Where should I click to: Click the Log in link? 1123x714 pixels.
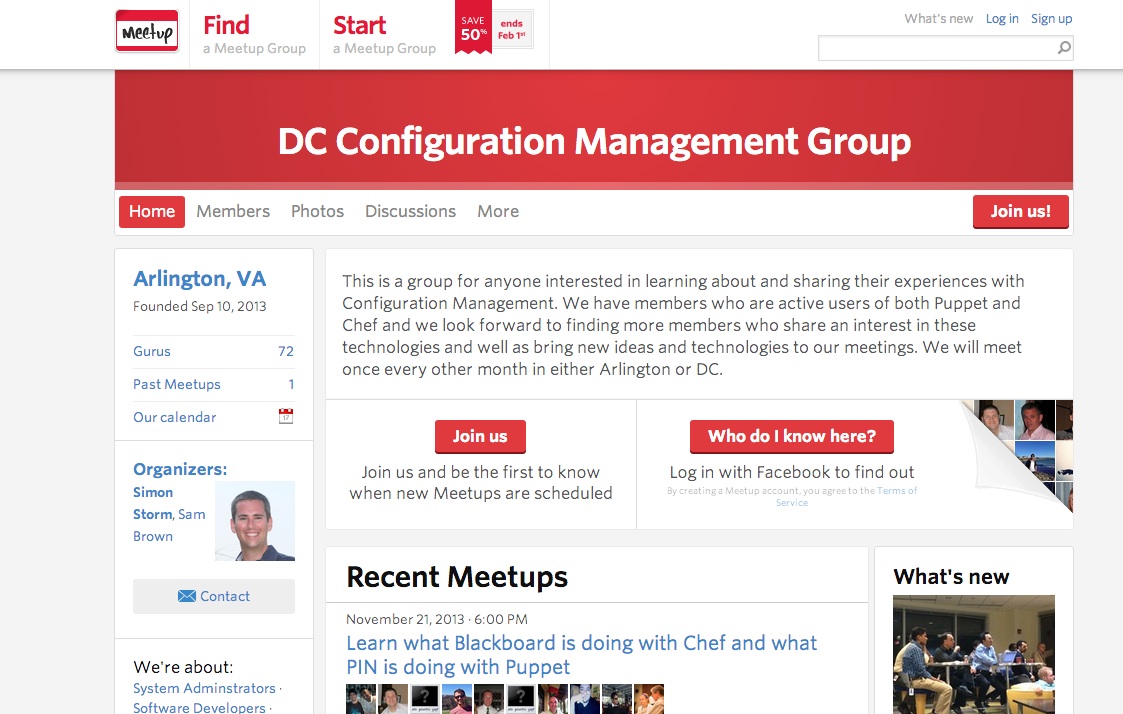[1002, 19]
